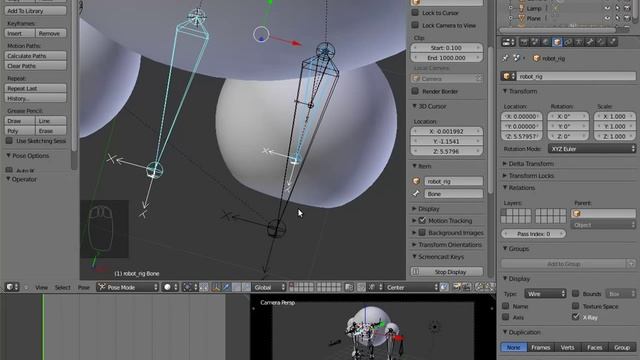Screen dimensions: 640x360
Task: Click Add To Library button
Action: pyautogui.click(x=36, y=11)
